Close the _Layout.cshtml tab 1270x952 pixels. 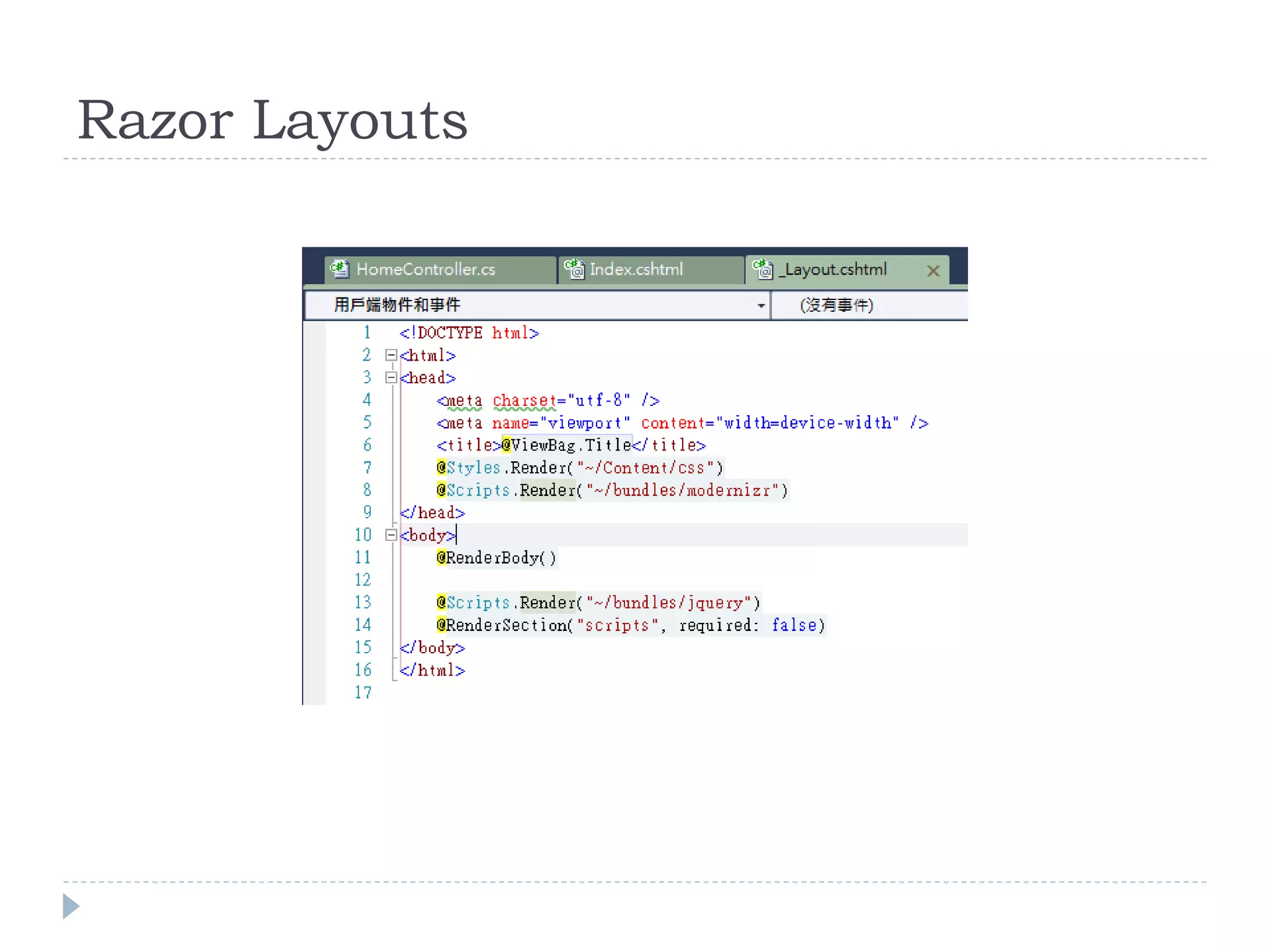(x=933, y=271)
